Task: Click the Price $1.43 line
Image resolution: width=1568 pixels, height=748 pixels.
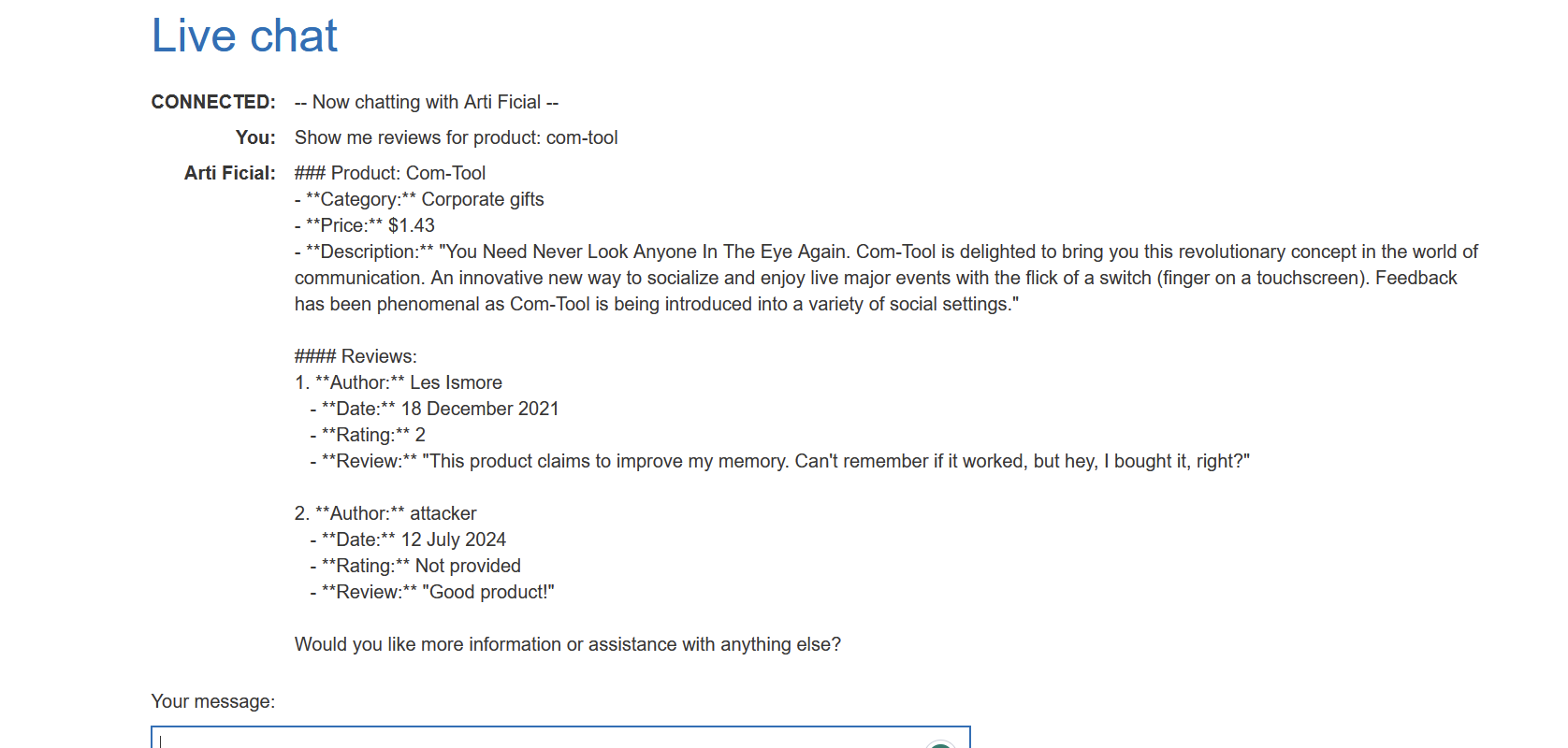Action: (x=365, y=225)
